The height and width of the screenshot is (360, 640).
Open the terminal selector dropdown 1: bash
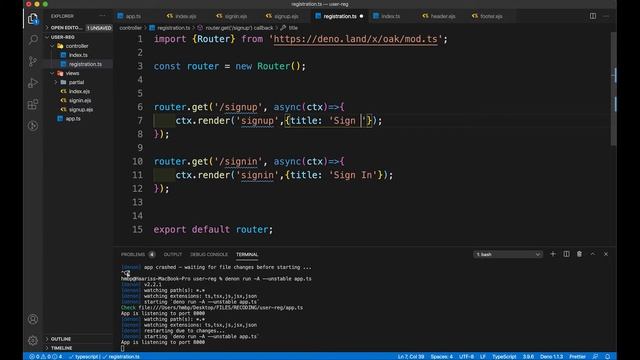click(x=508, y=254)
